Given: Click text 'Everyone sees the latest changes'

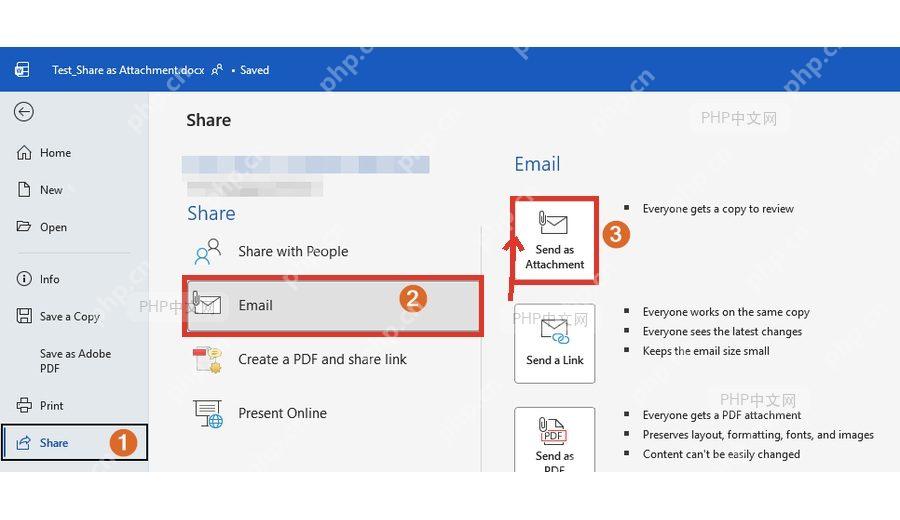Looking at the screenshot, I should (x=722, y=332).
